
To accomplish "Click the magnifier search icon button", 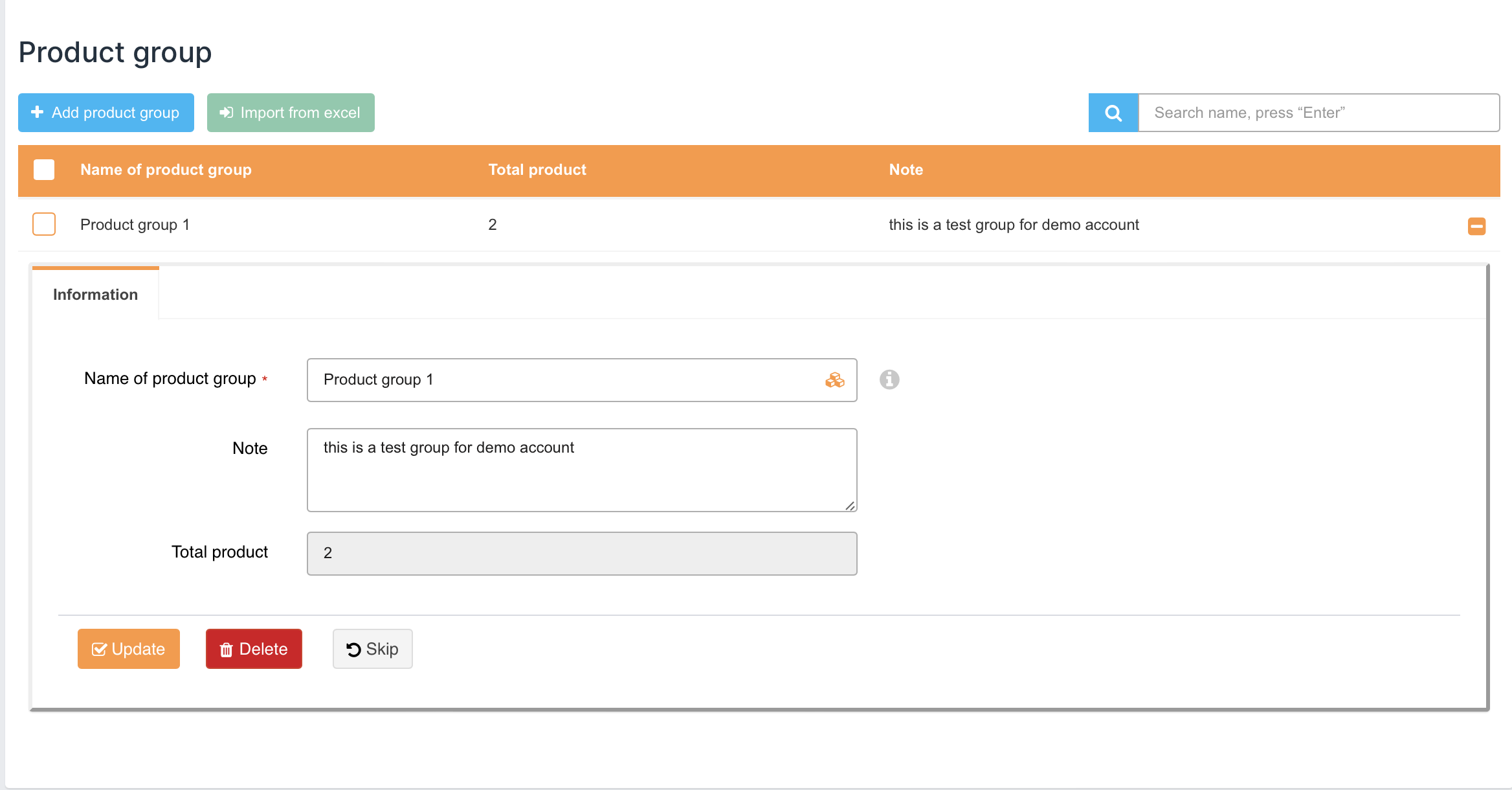I will pos(1113,113).
